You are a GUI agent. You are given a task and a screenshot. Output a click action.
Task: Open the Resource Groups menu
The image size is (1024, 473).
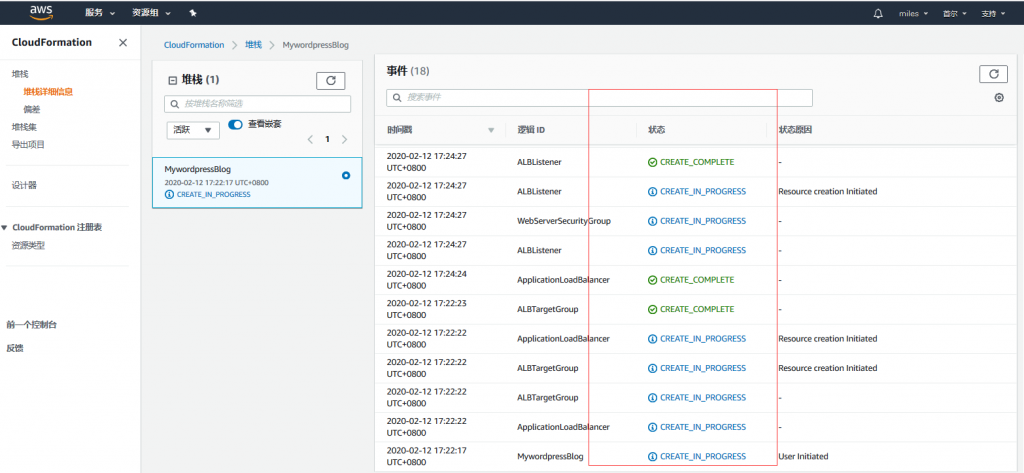[151, 13]
